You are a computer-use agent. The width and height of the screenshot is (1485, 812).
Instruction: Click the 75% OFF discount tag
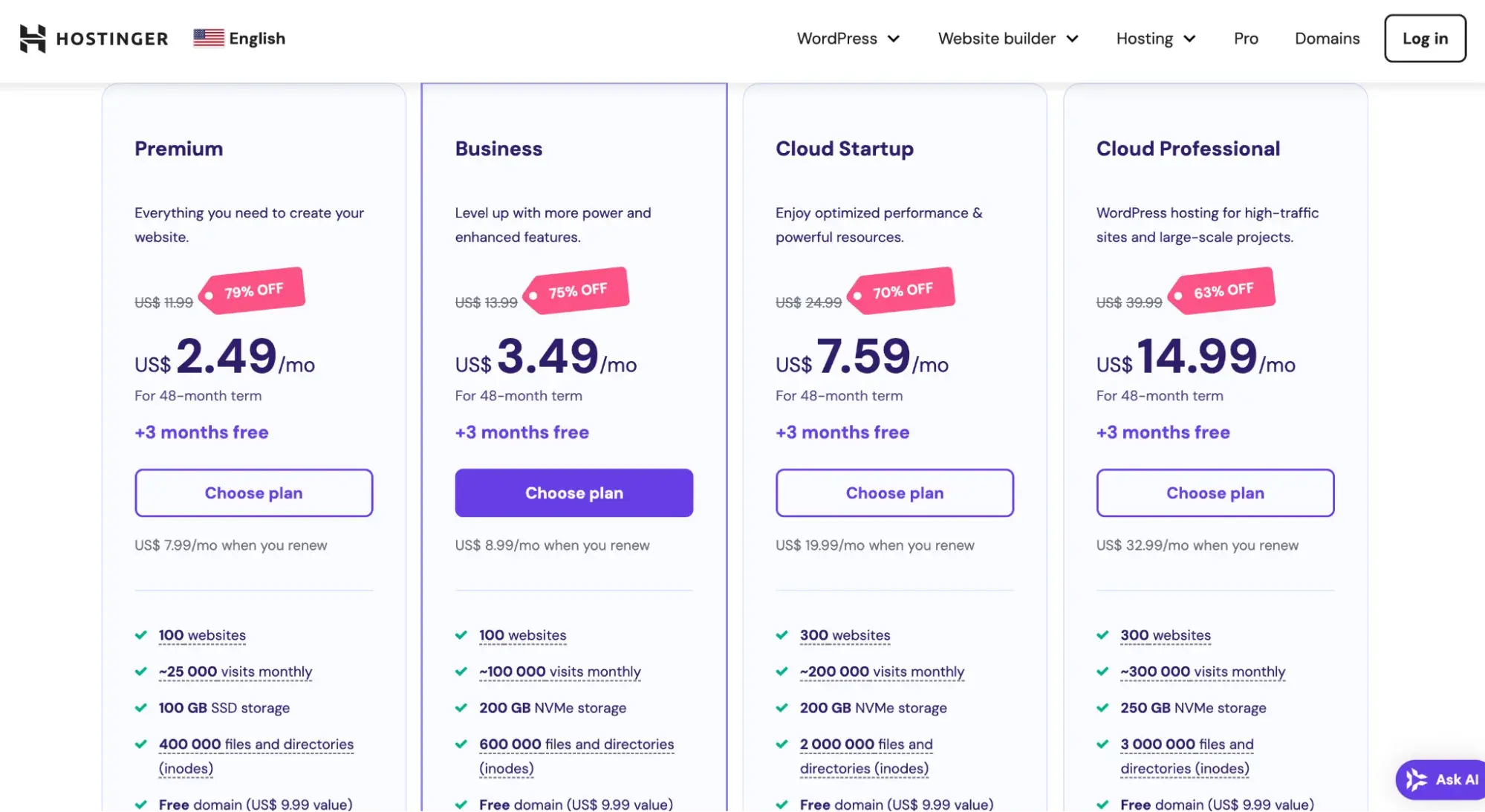pos(578,290)
